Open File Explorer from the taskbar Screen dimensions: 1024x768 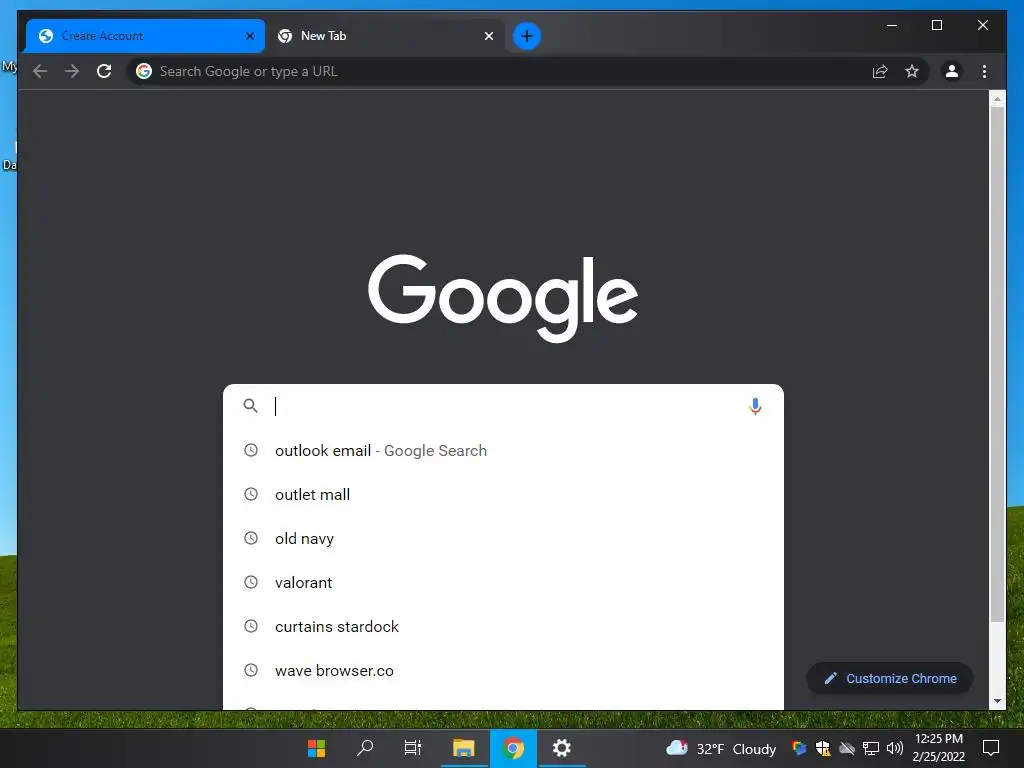click(x=464, y=748)
